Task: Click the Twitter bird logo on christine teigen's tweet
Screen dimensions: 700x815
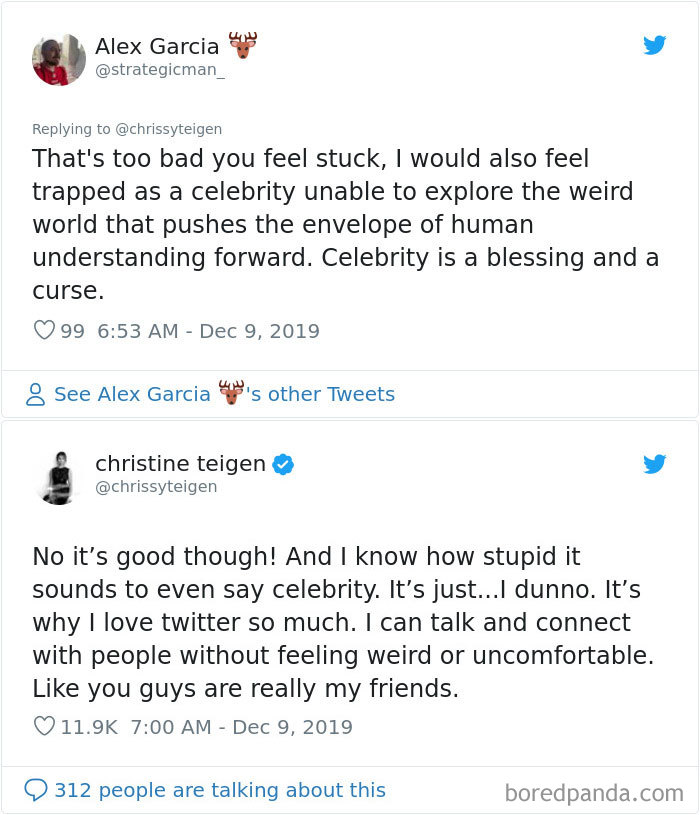Action: point(656,464)
